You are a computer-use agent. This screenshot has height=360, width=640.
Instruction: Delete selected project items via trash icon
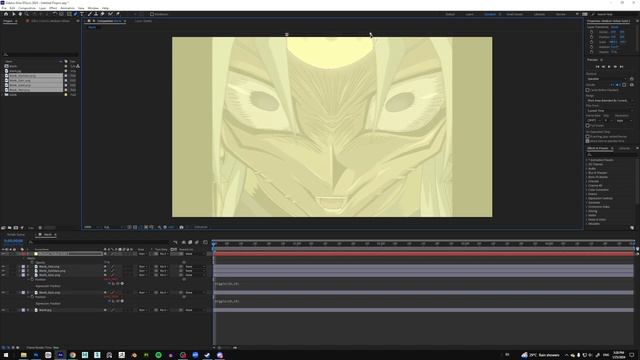pyautogui.click(x=40, y=227)
